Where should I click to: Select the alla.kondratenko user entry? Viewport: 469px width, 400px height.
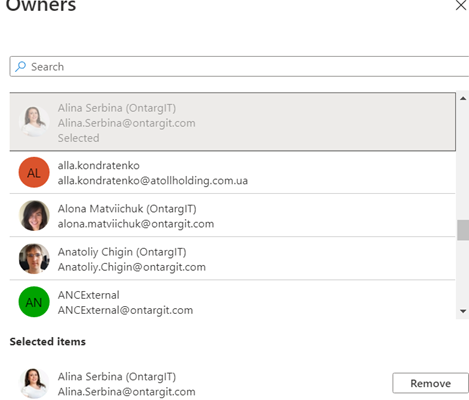click(232, 173)
